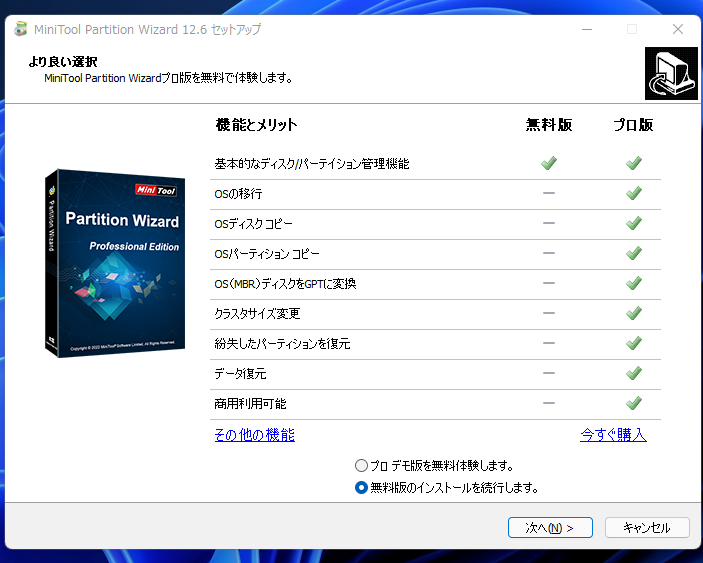Click the データ復元 feature label

240,373
